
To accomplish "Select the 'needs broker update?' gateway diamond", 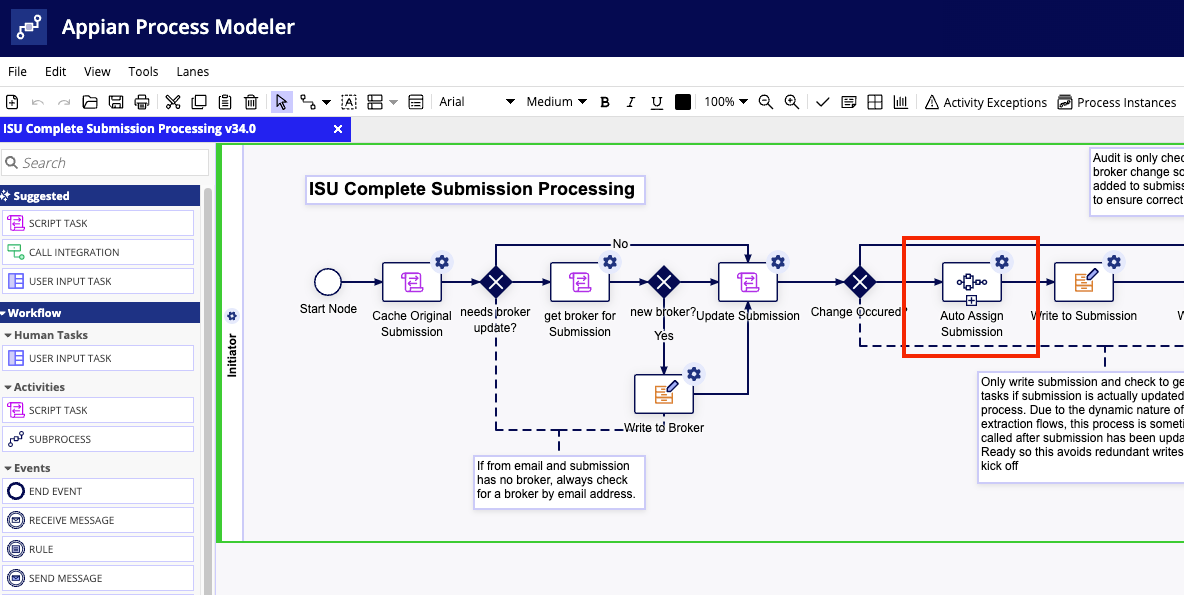I will tap(496, 282).
